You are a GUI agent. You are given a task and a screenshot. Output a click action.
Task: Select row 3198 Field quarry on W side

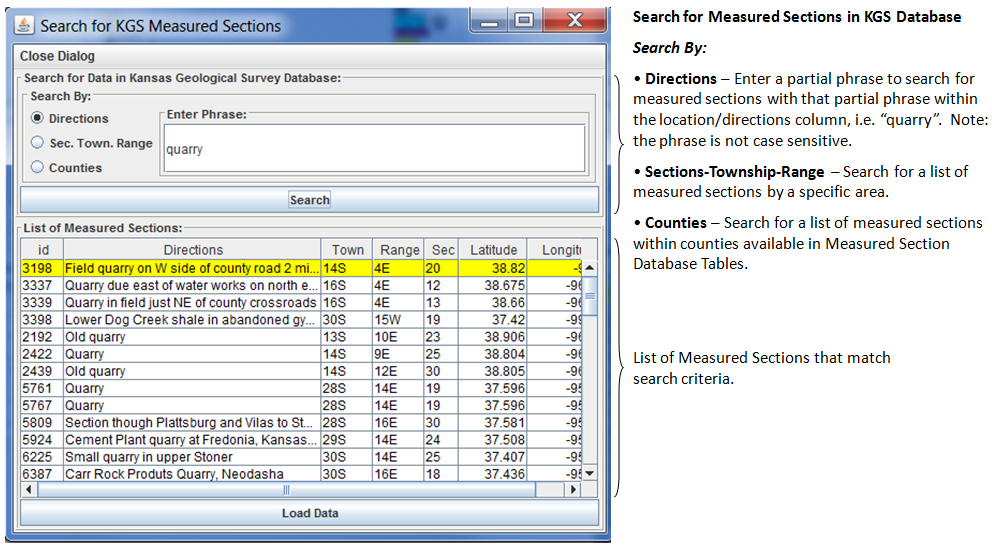coord(301,268)
